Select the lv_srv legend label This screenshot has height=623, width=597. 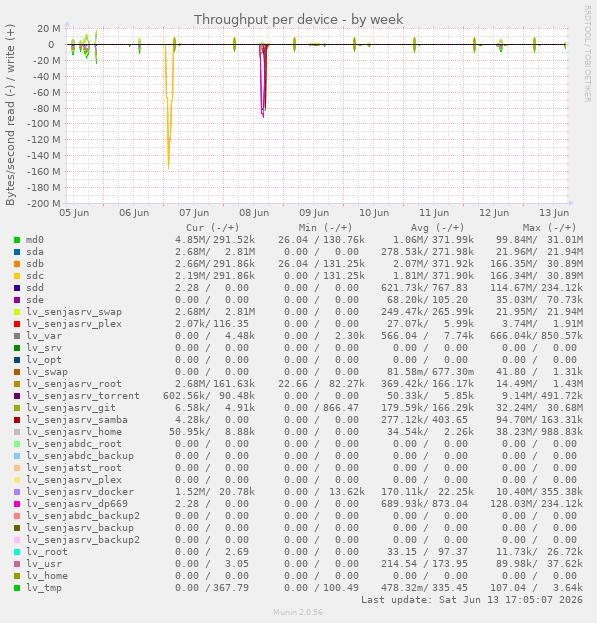(44, 348)
